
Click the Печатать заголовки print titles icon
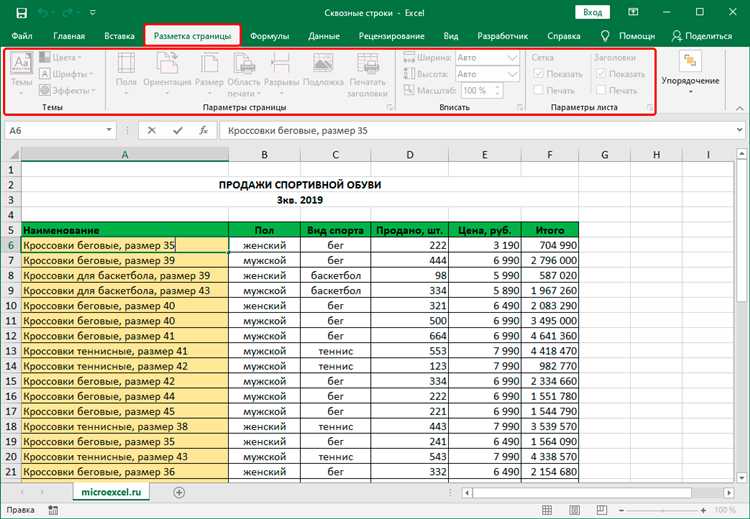(367, 63)
